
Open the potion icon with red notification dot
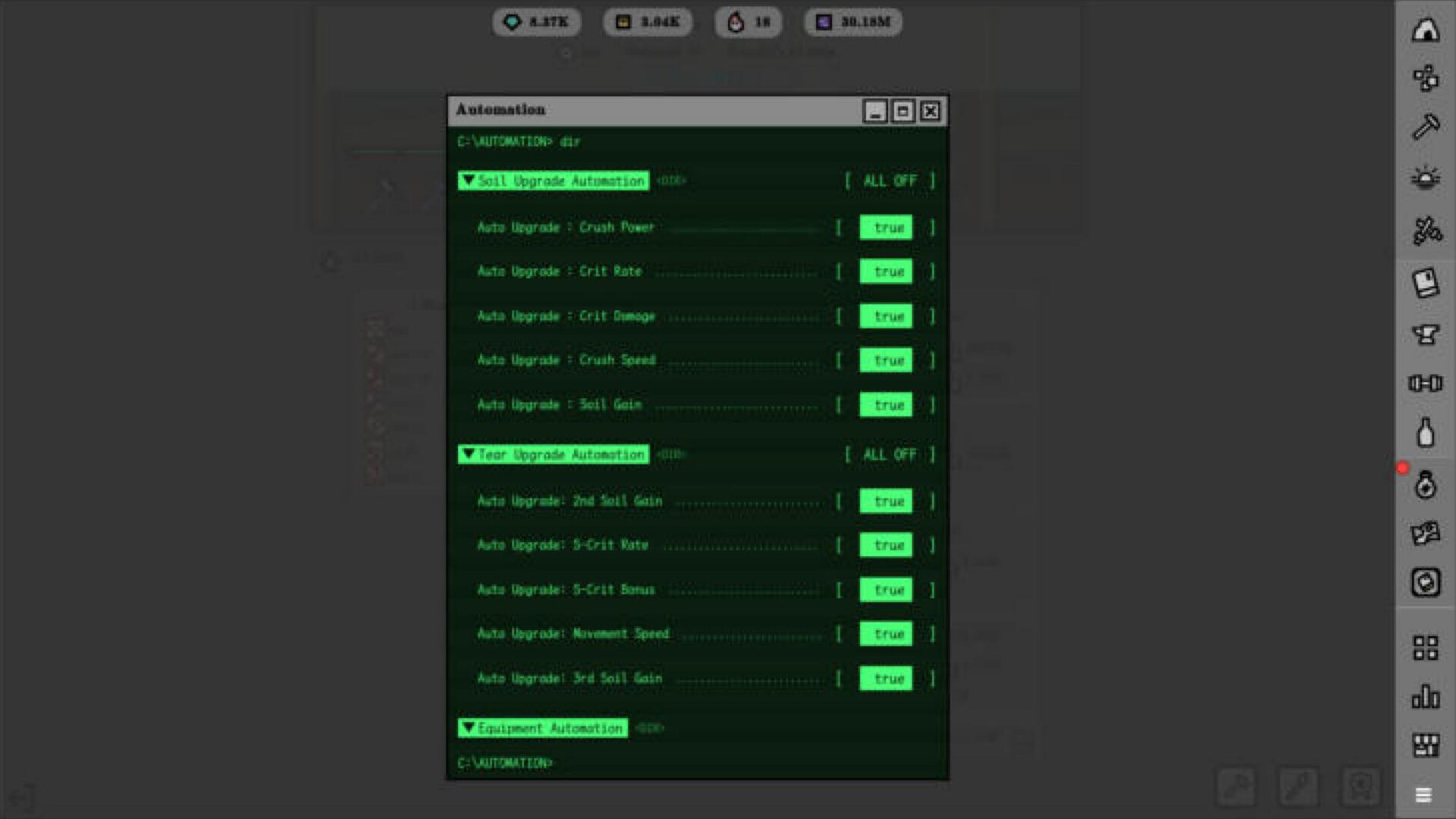1426,485
